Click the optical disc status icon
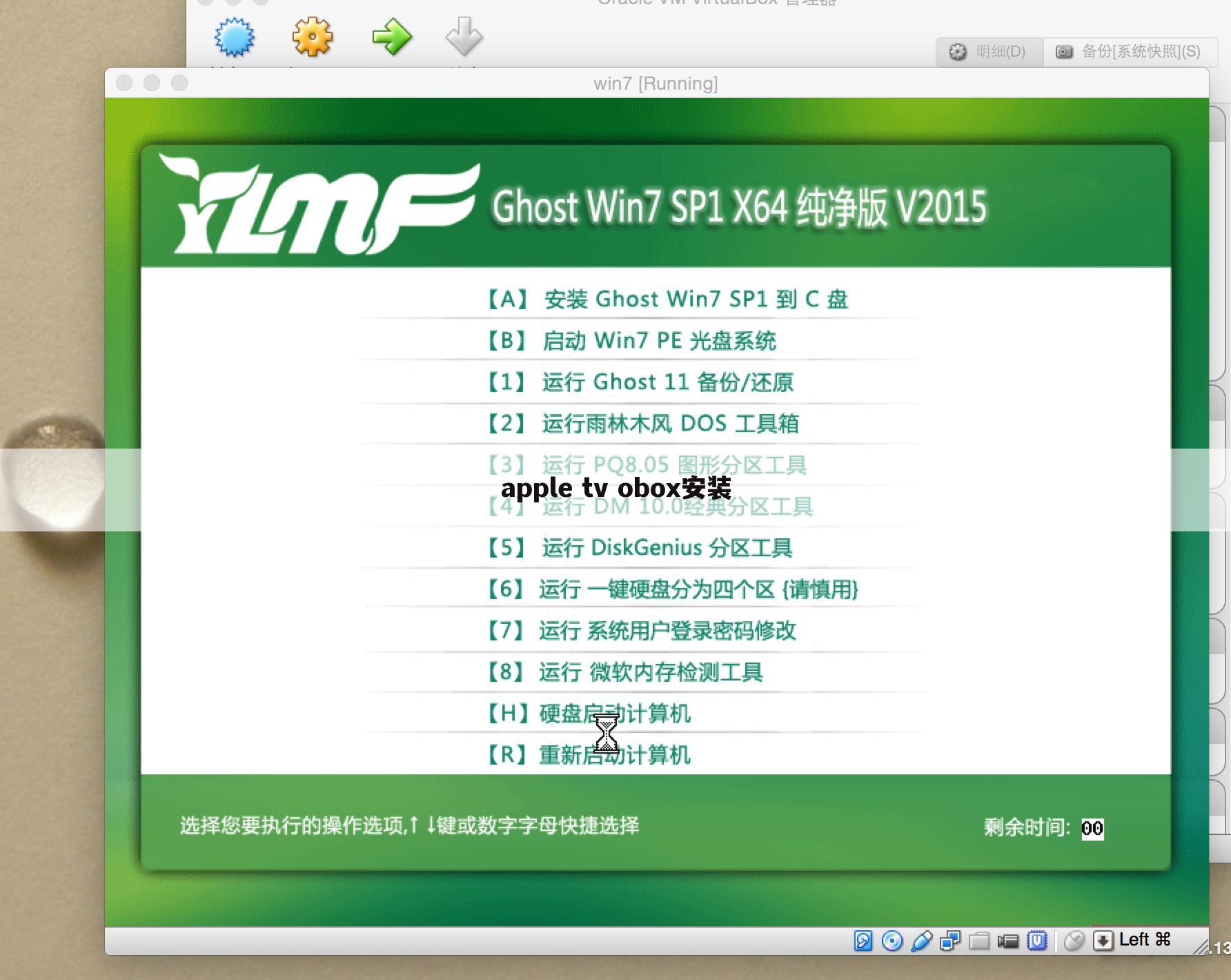This screenshot has height=980, width=1231. pos(894,940)
